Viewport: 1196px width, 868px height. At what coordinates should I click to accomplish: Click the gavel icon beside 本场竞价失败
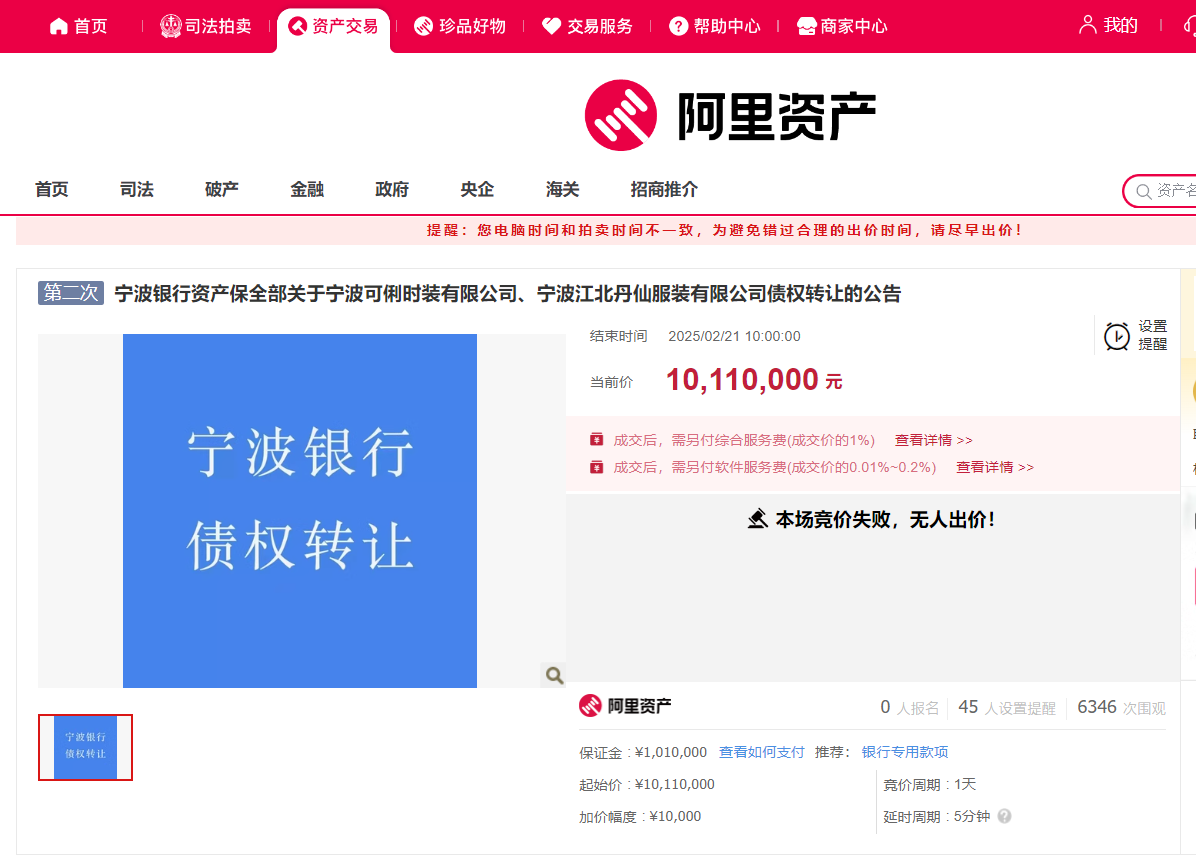(757, 519)
